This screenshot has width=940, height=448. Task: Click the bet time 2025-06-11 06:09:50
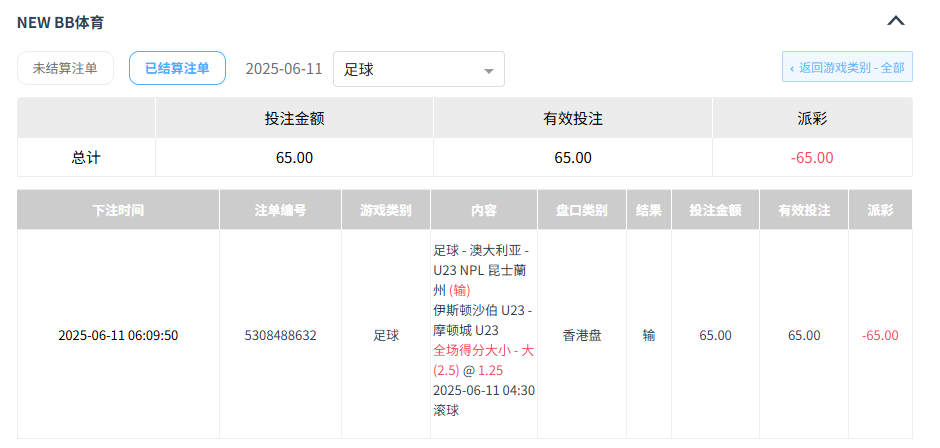(x=118, y=336)
